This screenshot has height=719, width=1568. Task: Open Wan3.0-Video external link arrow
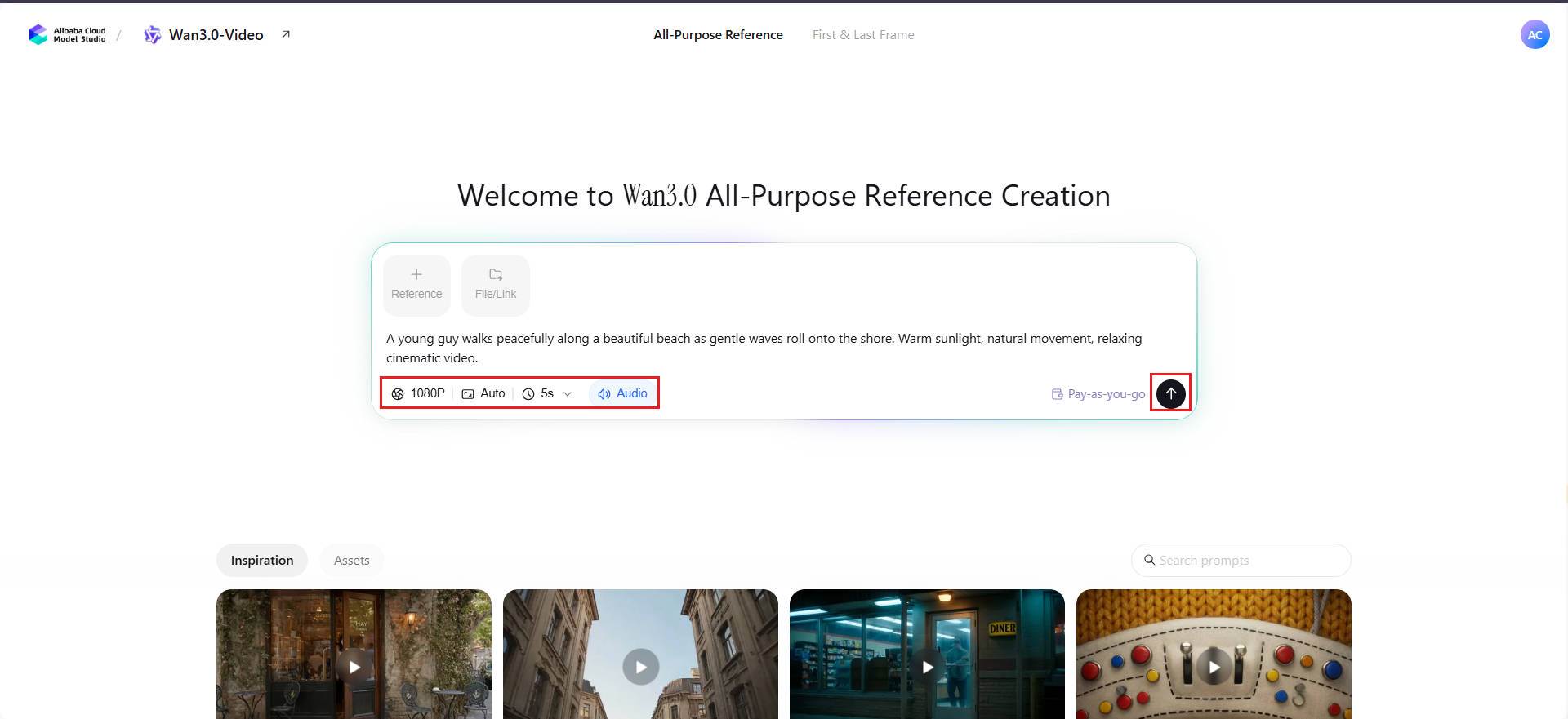[x=286, y=34]
